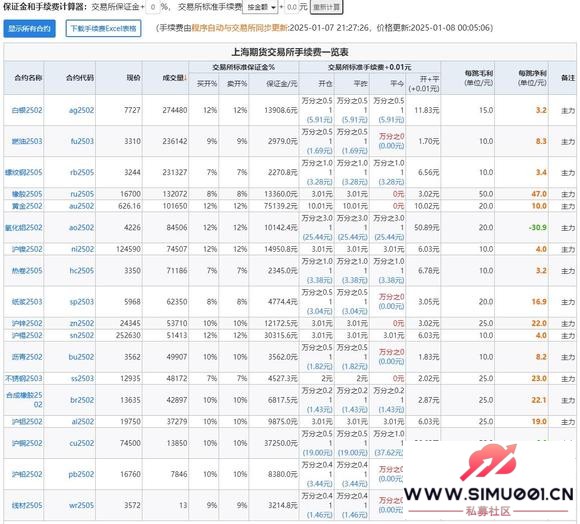
Task: Open the 热卷2505 contract name link
Action: click(x=27, y=271)
